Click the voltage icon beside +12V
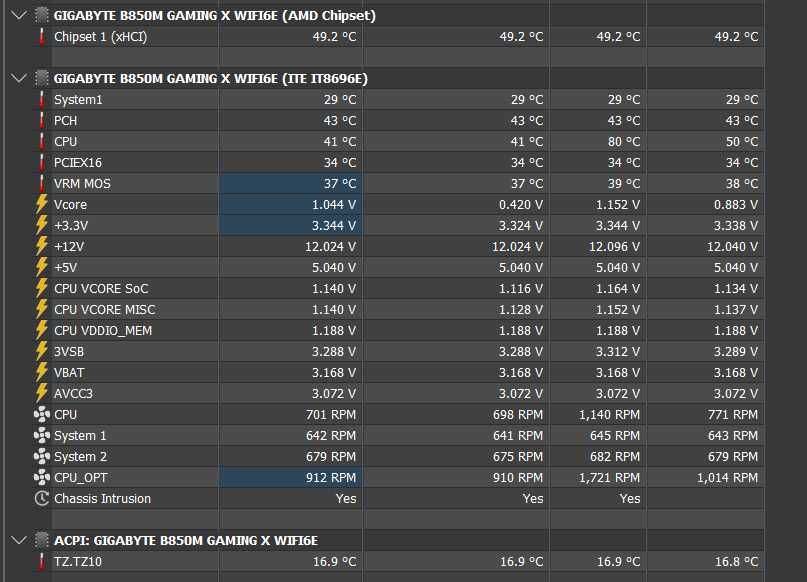Screen dimensions: 807x582 (42, 247)
